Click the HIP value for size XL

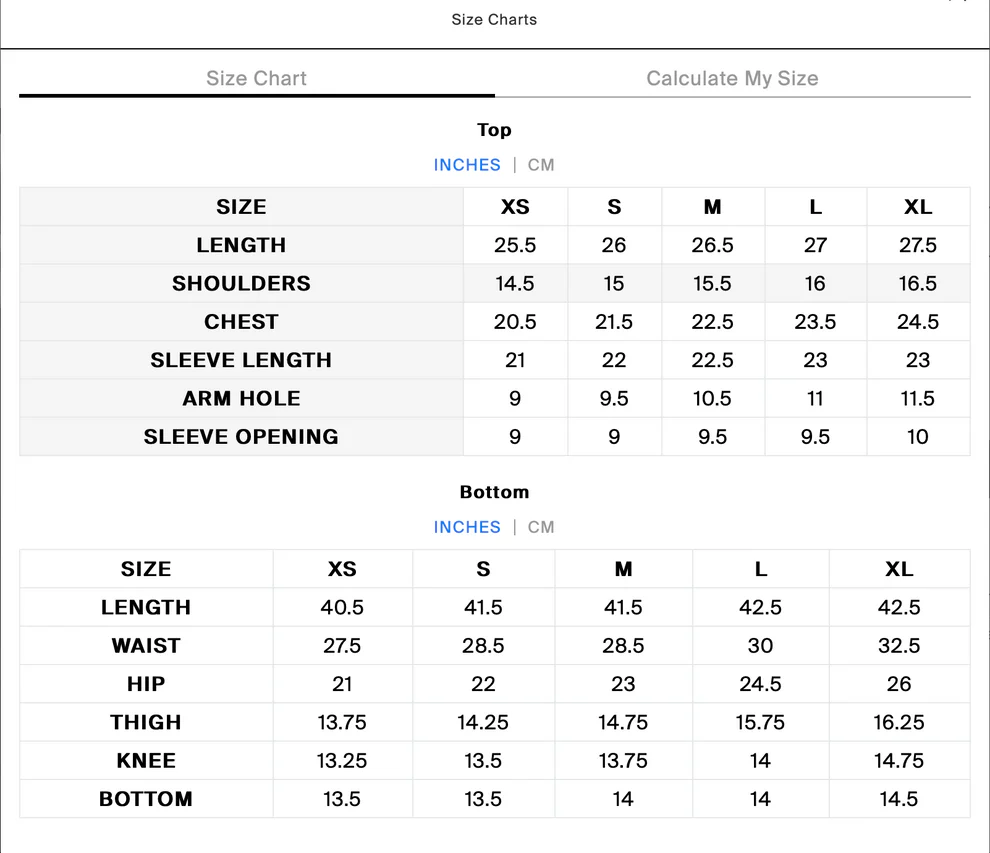coord(898,684)
